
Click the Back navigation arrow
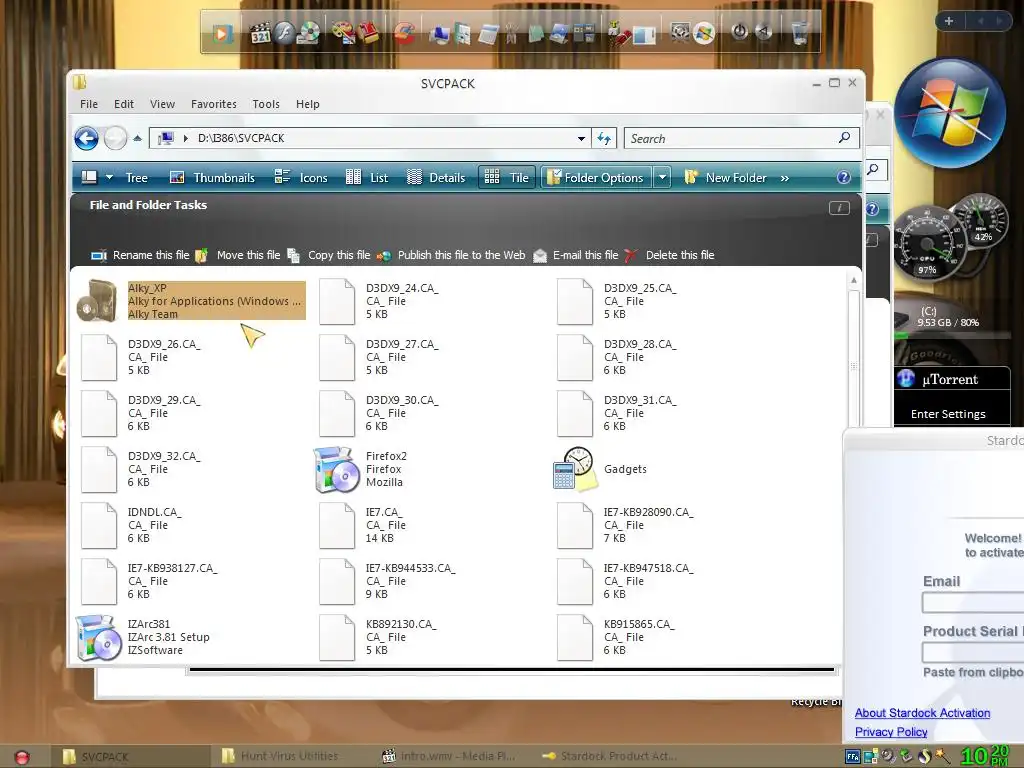(x=86, y=138)
